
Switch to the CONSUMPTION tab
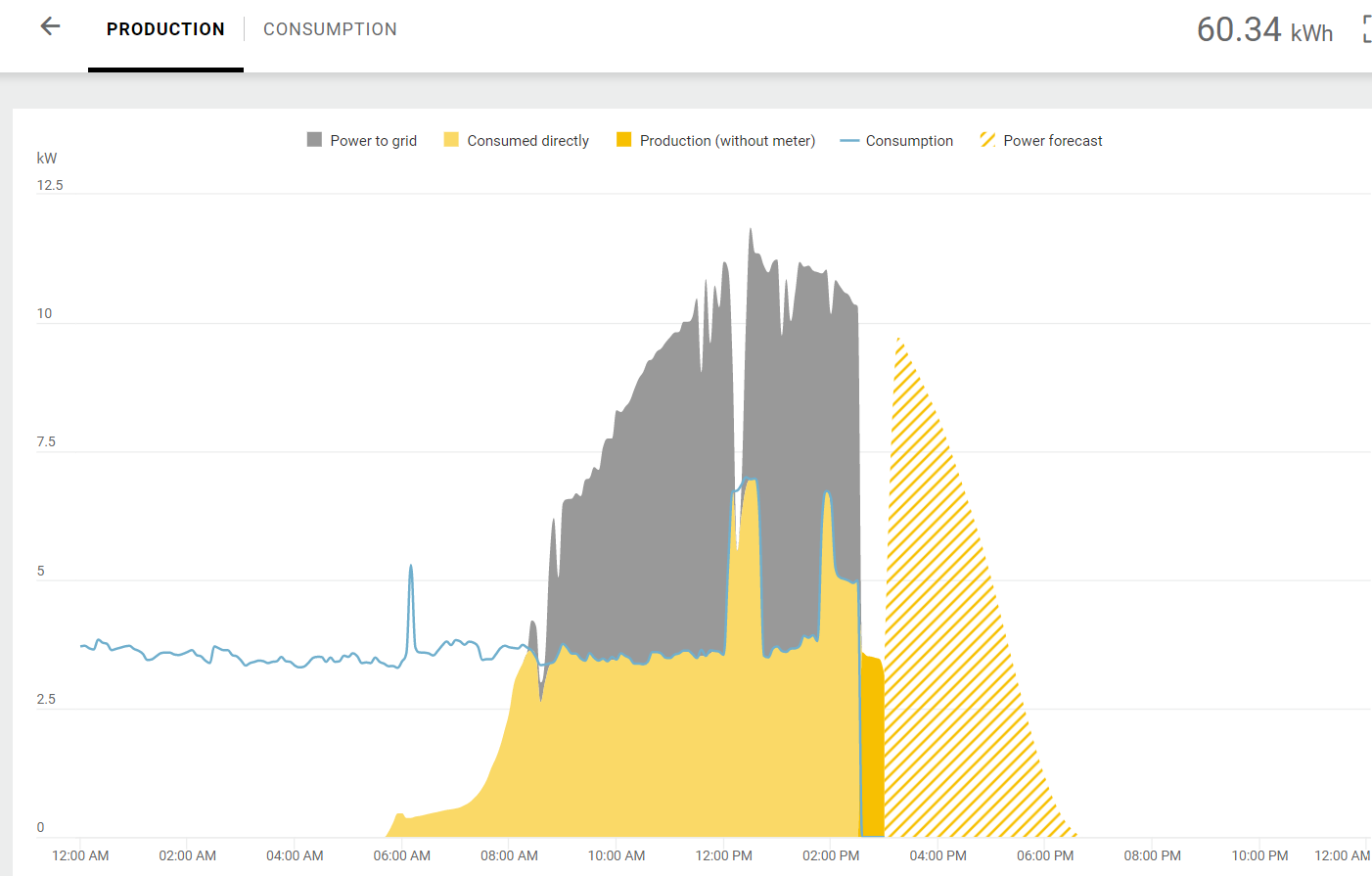tap(330, 28)
